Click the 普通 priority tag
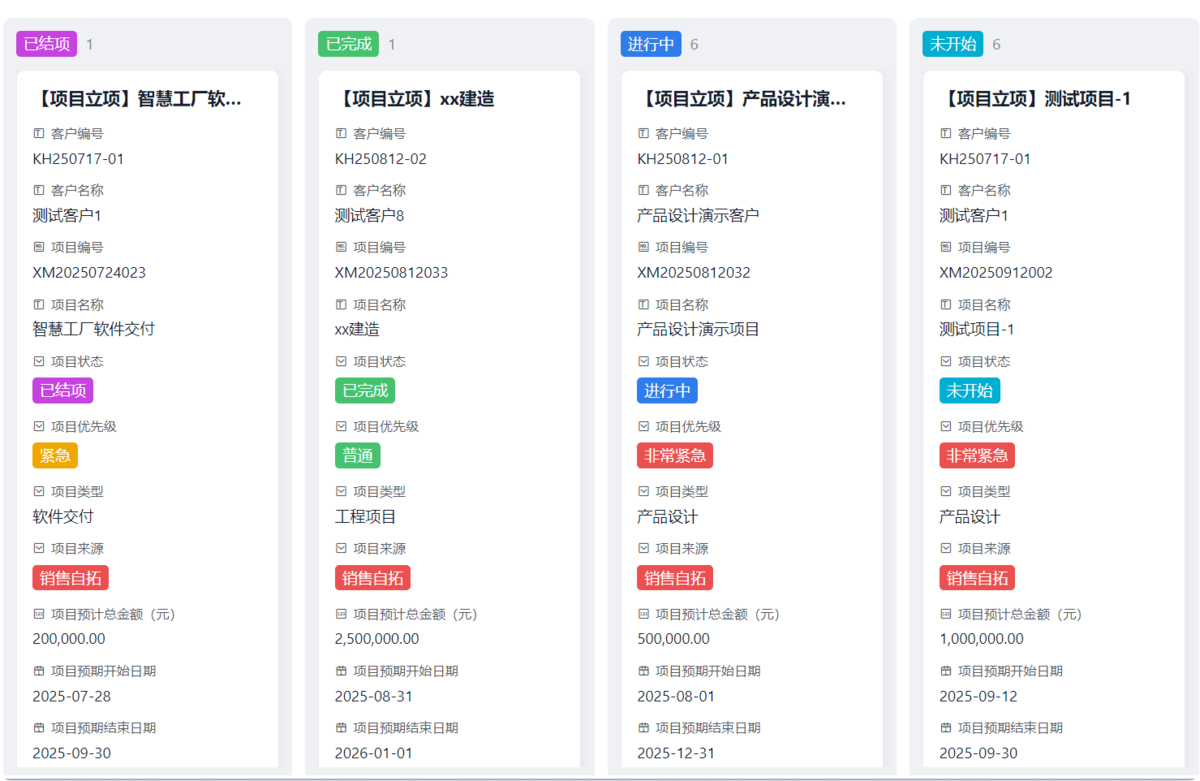This screenshot has height=781, width=1200. pos(357,455)
